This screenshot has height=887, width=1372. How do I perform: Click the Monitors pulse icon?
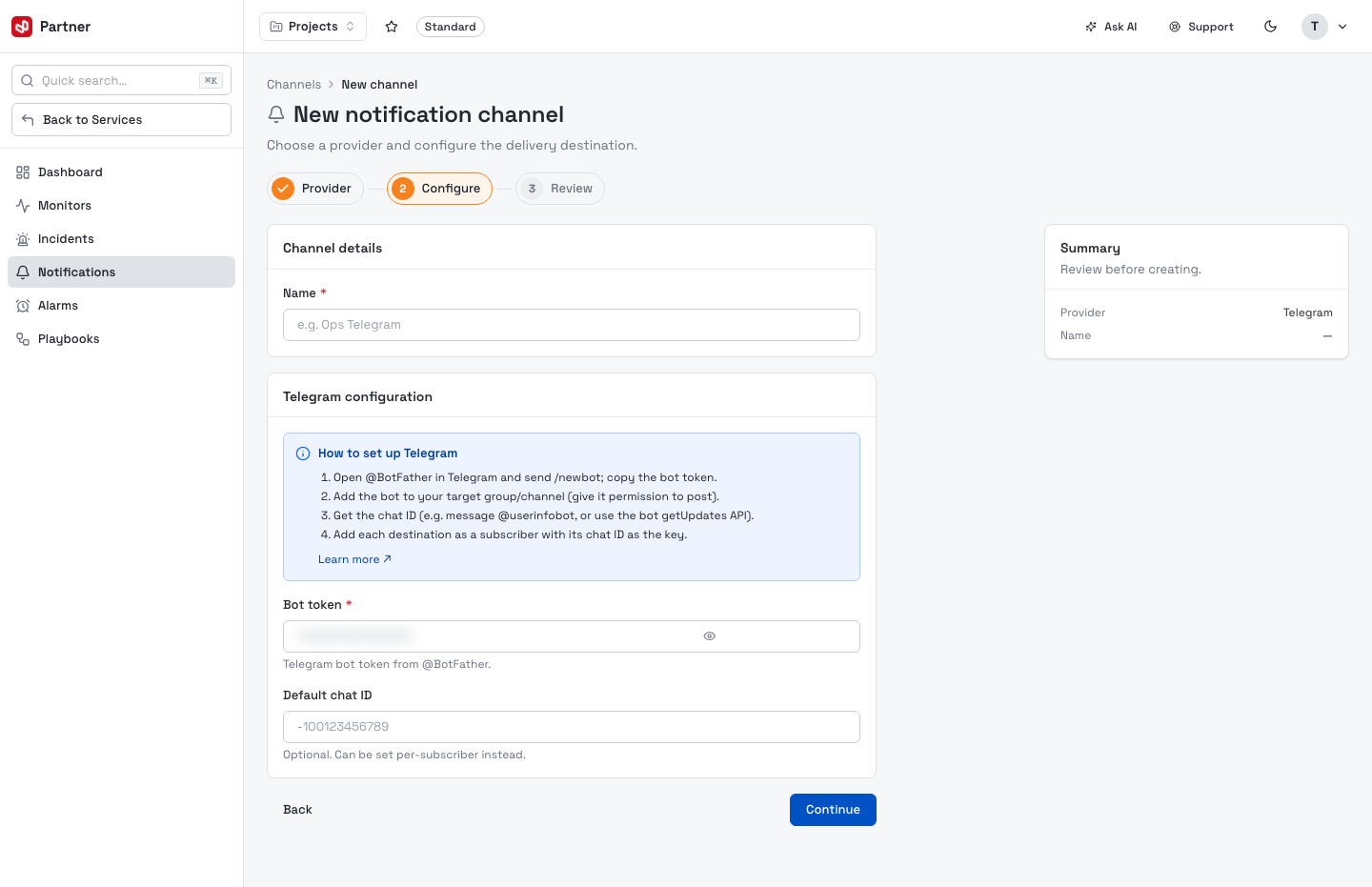click(23, 206)
